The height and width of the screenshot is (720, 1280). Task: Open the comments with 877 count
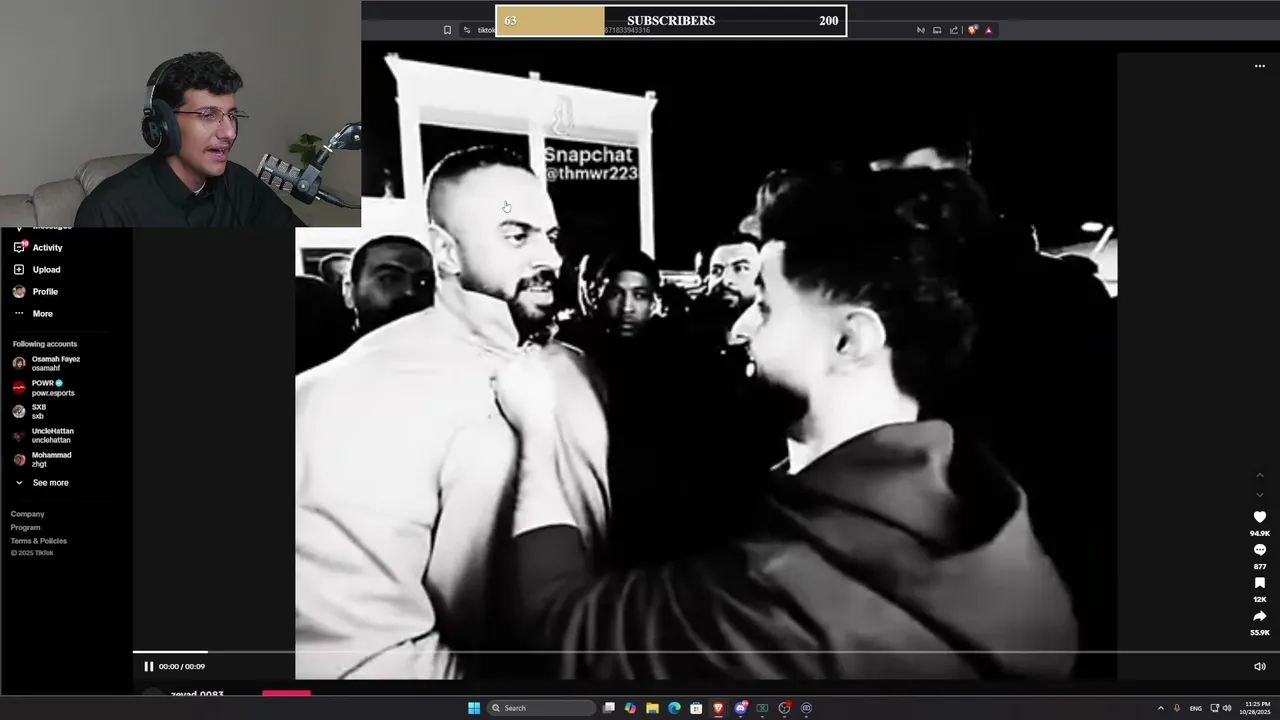pyautogui.click(x=1260, y=550)
